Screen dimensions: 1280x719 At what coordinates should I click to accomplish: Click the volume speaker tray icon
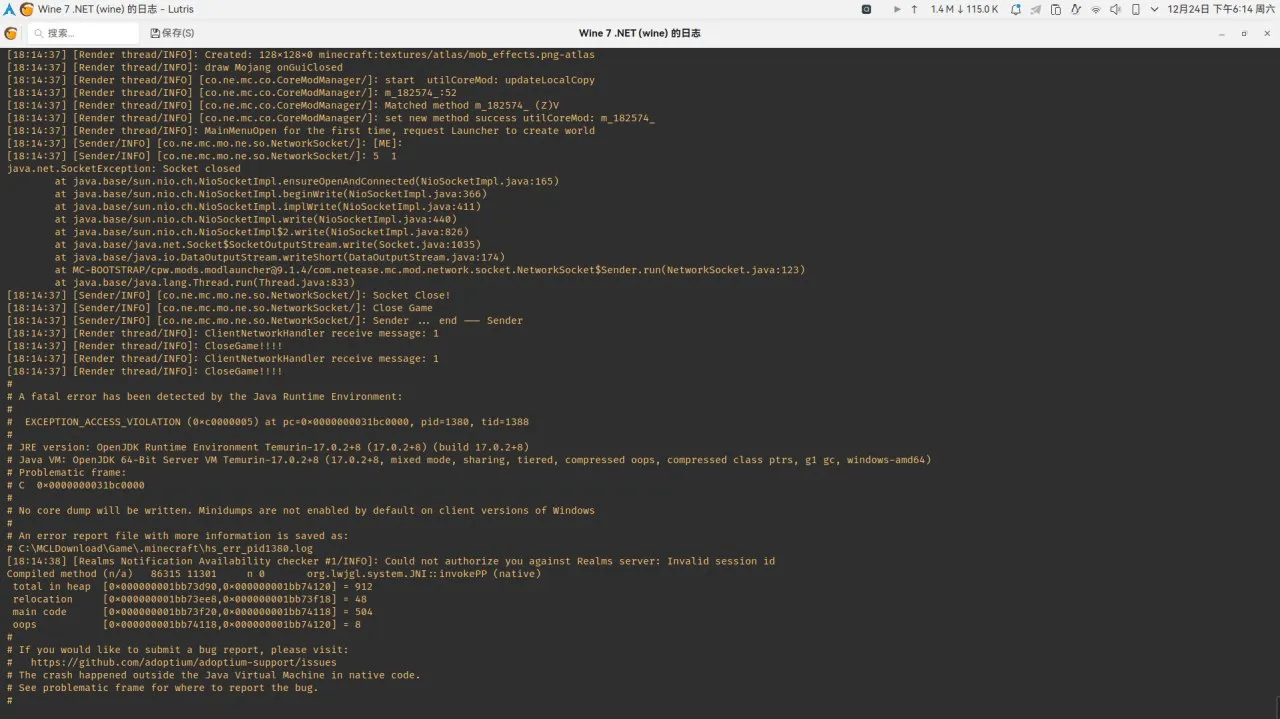pyautogui.click(x=1116, y=9)
